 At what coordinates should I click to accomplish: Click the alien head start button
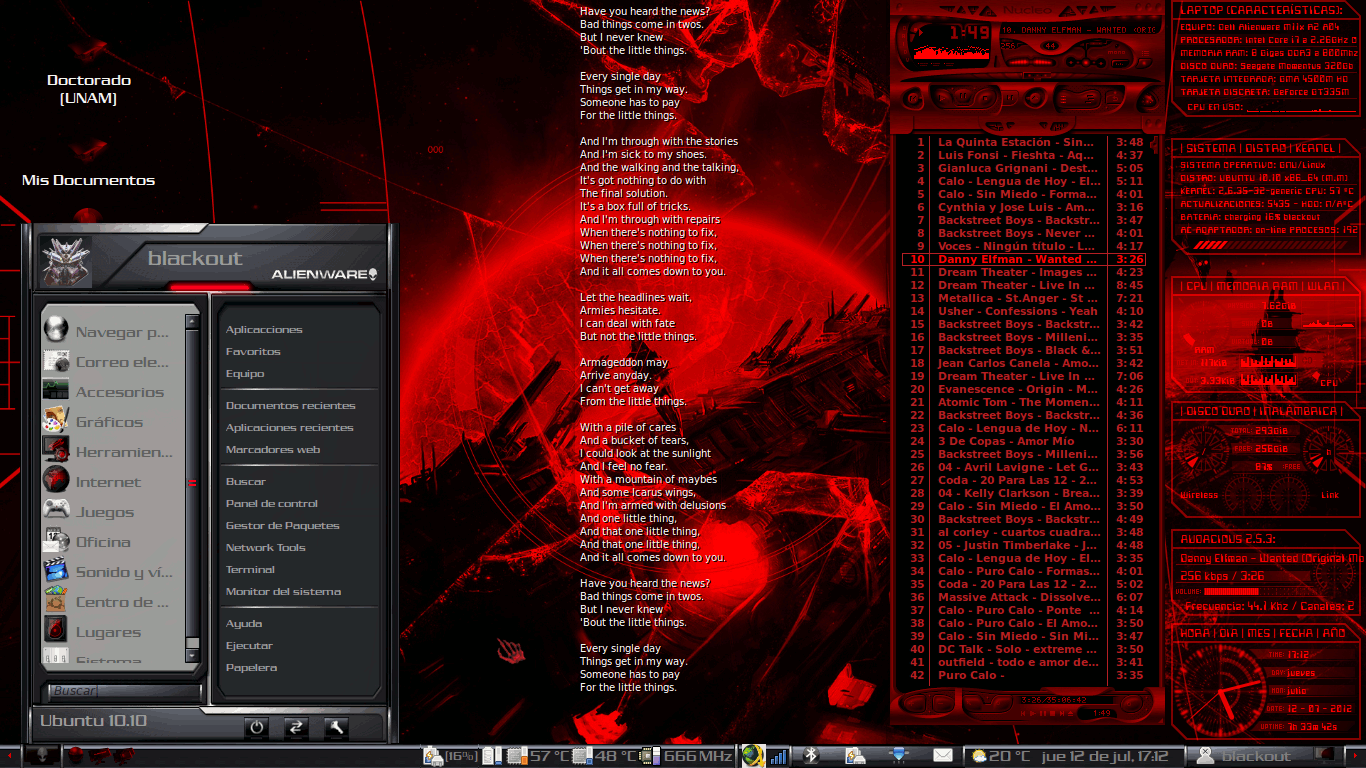coord(40,756)
